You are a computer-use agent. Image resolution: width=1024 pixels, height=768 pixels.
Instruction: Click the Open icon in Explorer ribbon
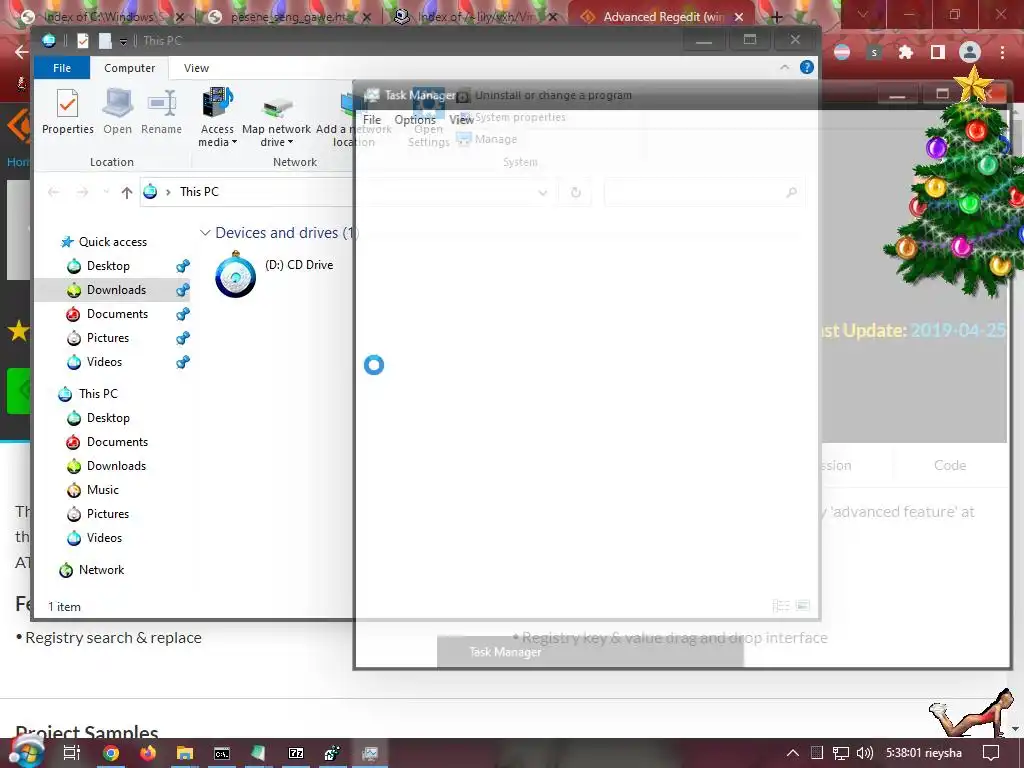tap(118, 111)
